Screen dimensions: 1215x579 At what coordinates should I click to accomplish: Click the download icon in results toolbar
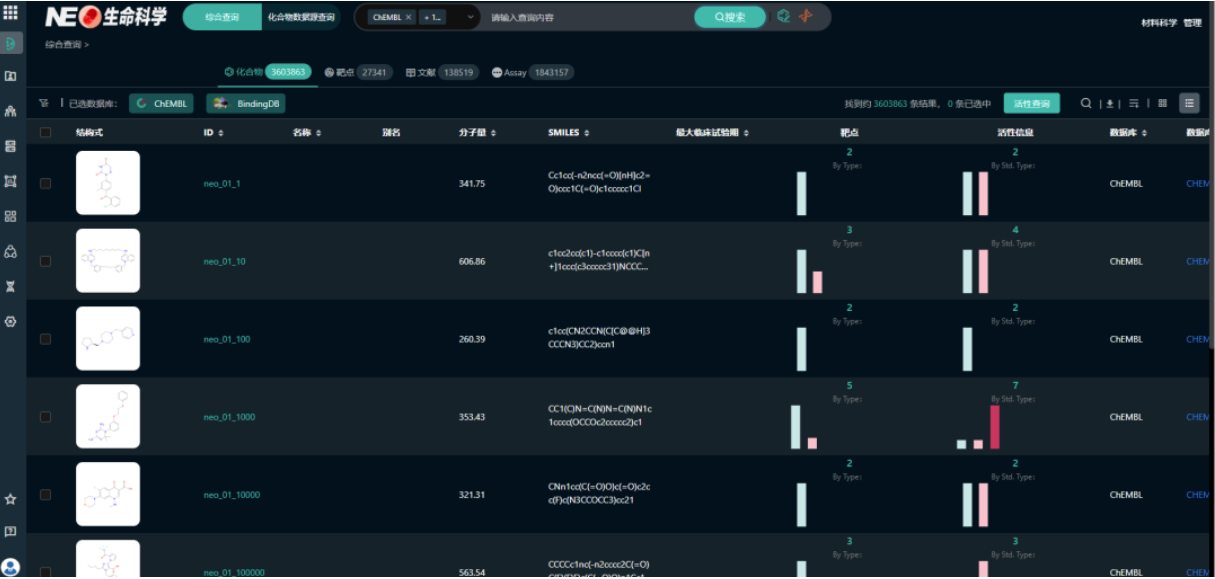[x=1109, y=103]
